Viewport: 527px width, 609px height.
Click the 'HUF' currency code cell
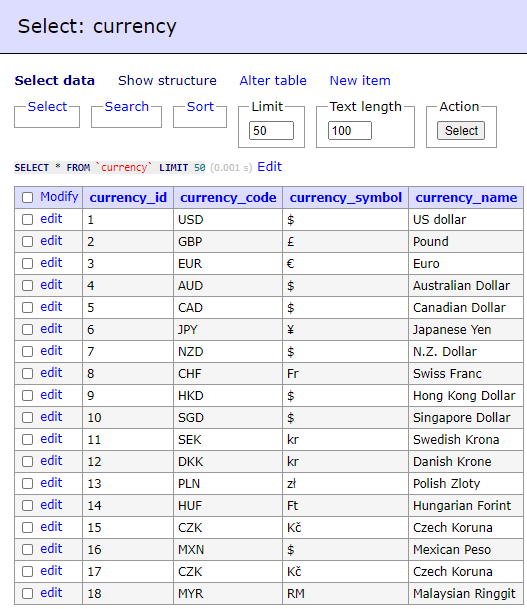point(228,506)
